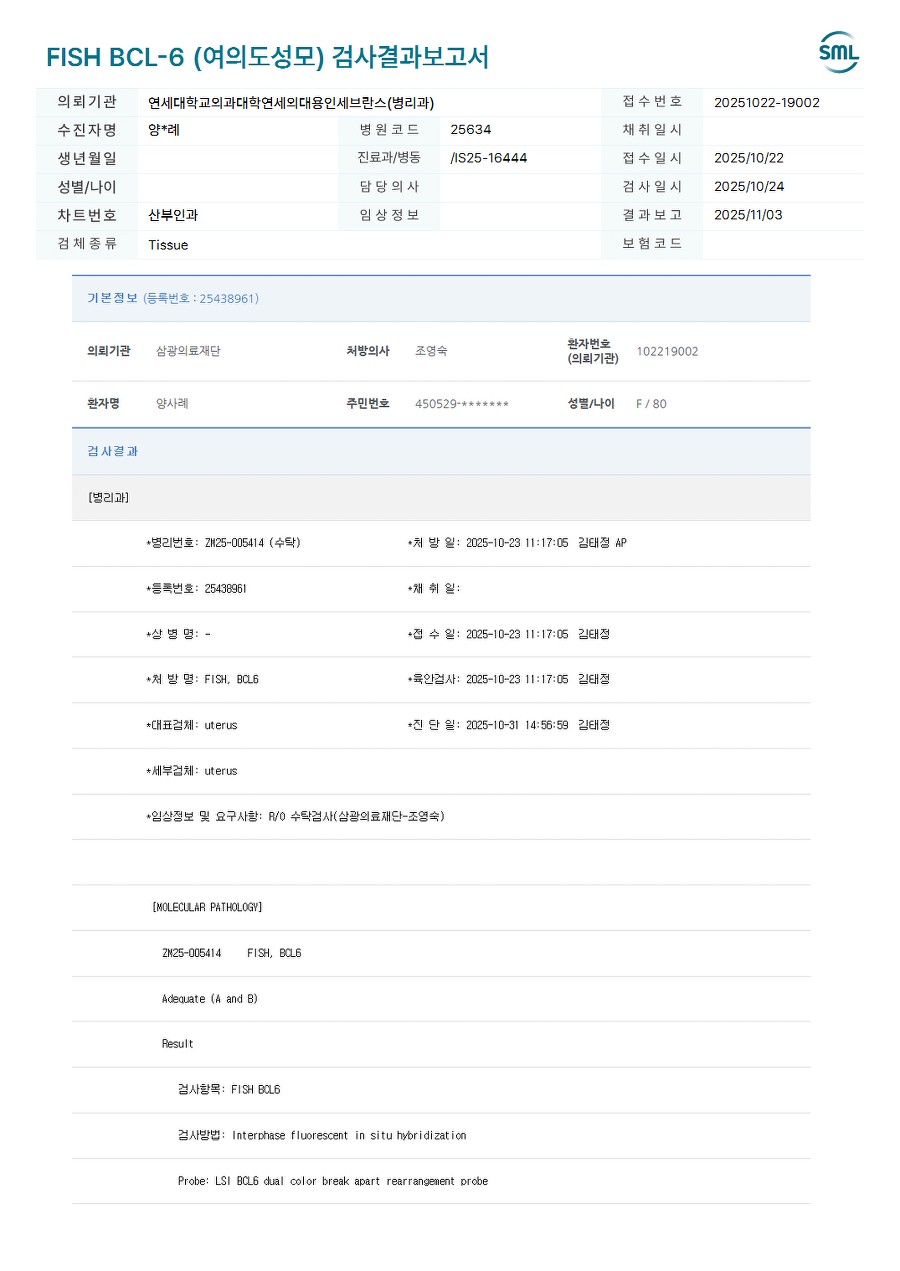Click the 처방일 2025-10-23 11:17:05 entry
This screenshot has width=900, height=1271.
pyautogui.click(x=517, y=543)
